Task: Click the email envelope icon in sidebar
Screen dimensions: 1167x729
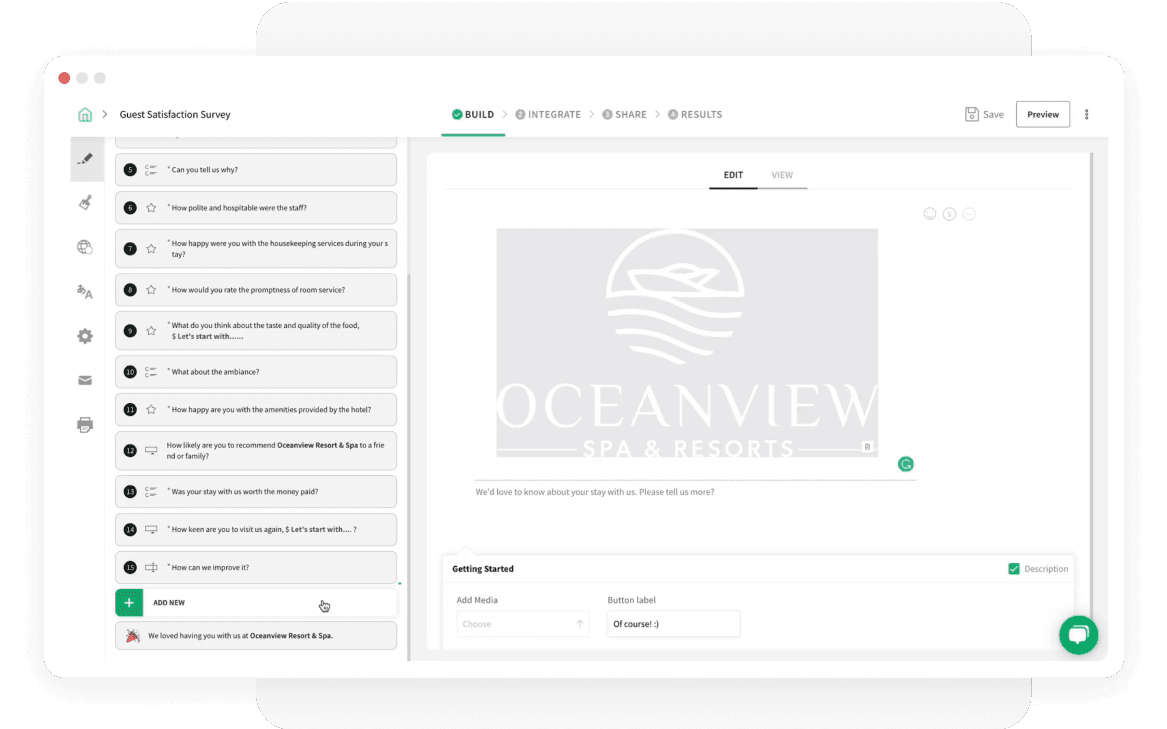Action: click(x=85, y=380)
